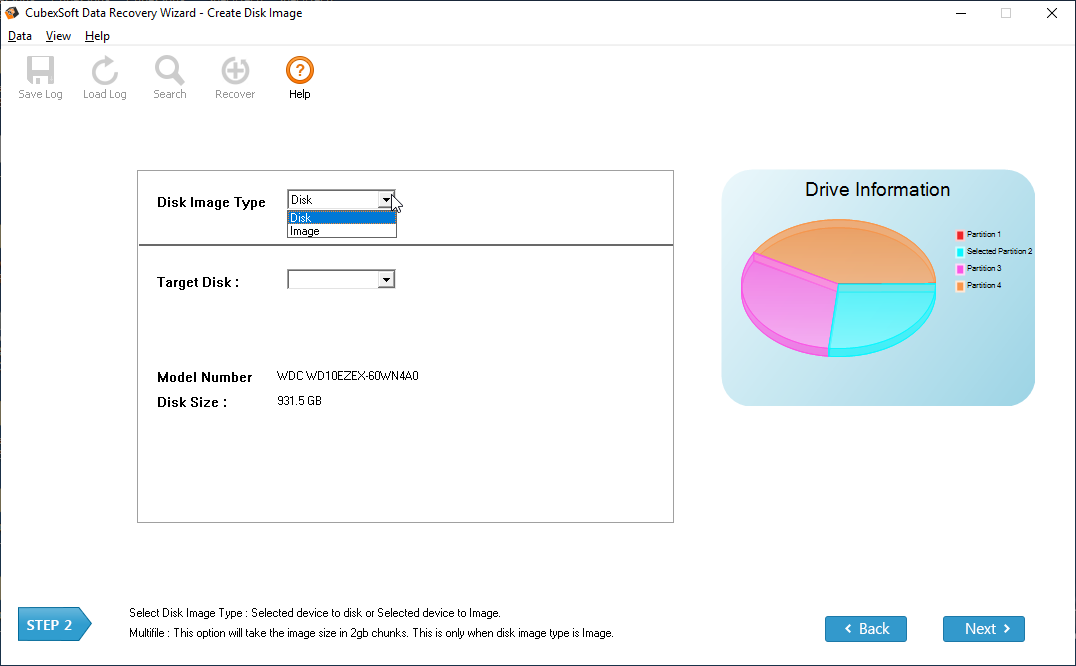Open the Data menu

pyautogui.click(x=20, y=36)
